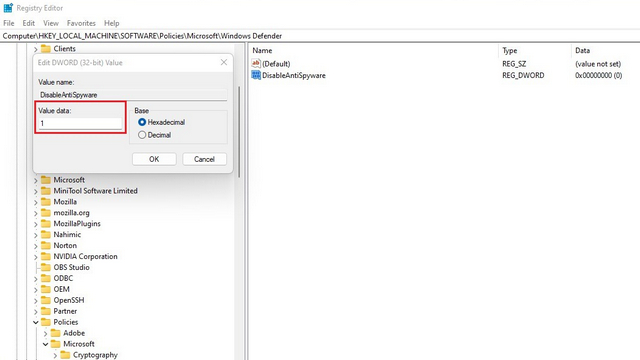Click the Mozilla folder icon
640x360 pixels.
pos(46,202)
